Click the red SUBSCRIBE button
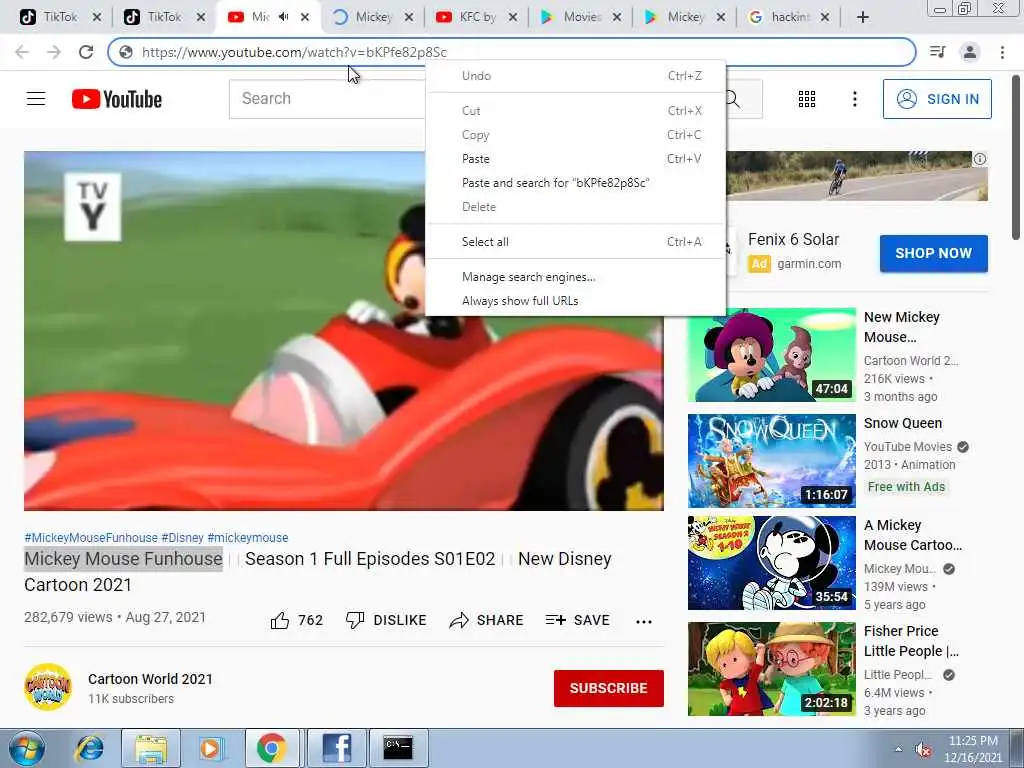This screenshot has width=1024, height=768. (609, 688)
